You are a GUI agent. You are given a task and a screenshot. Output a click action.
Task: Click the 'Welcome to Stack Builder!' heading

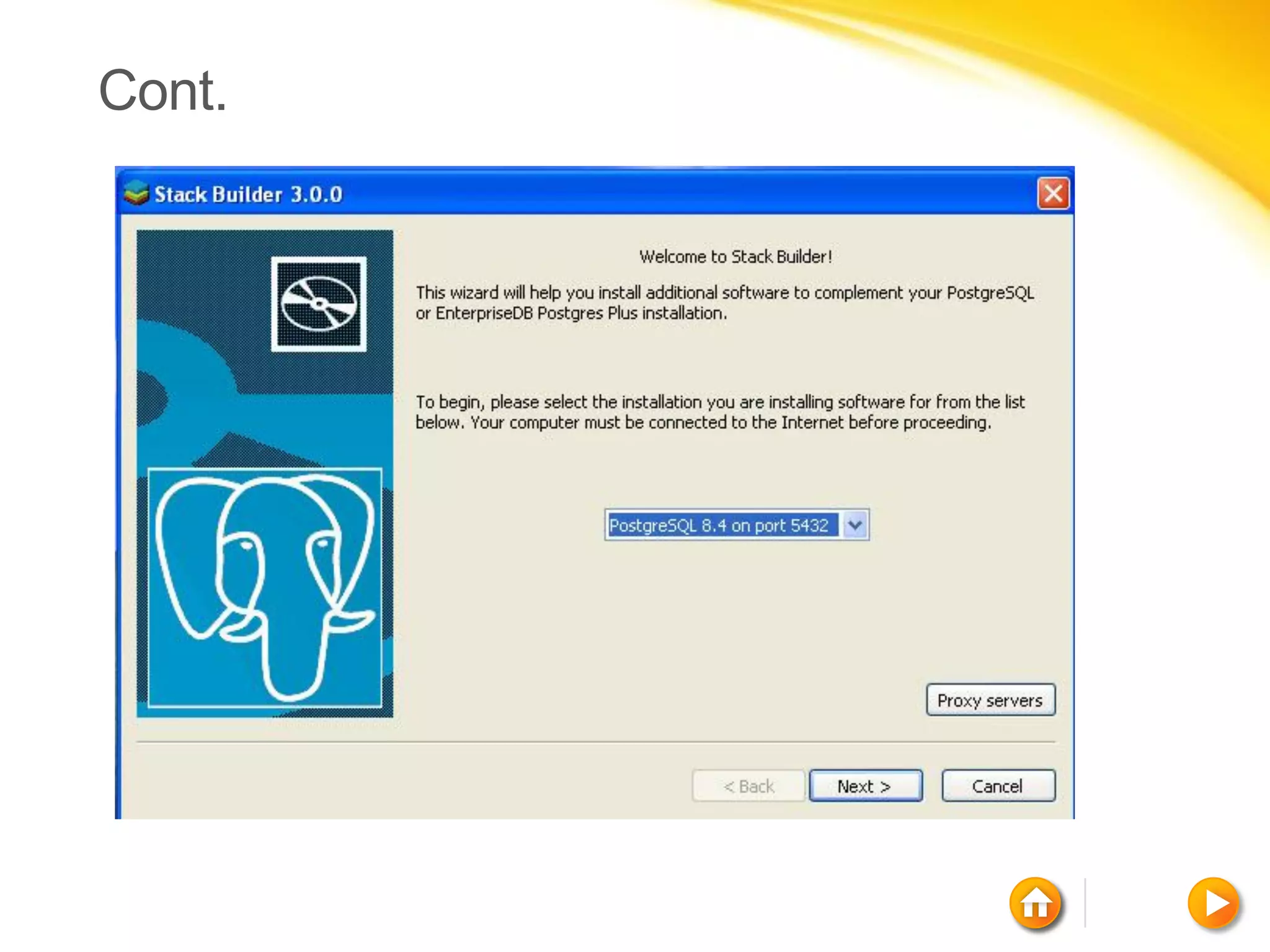(735, 257)
